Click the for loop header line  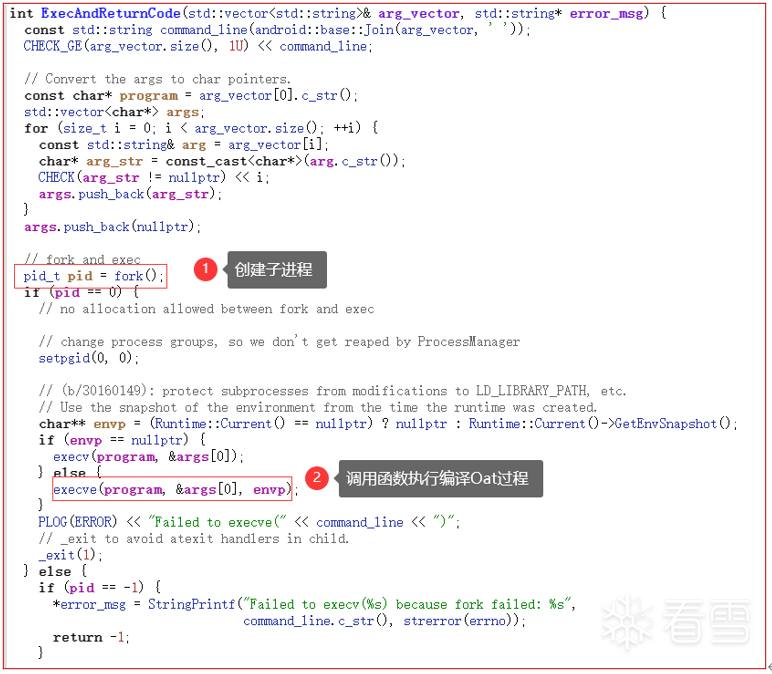201,128
